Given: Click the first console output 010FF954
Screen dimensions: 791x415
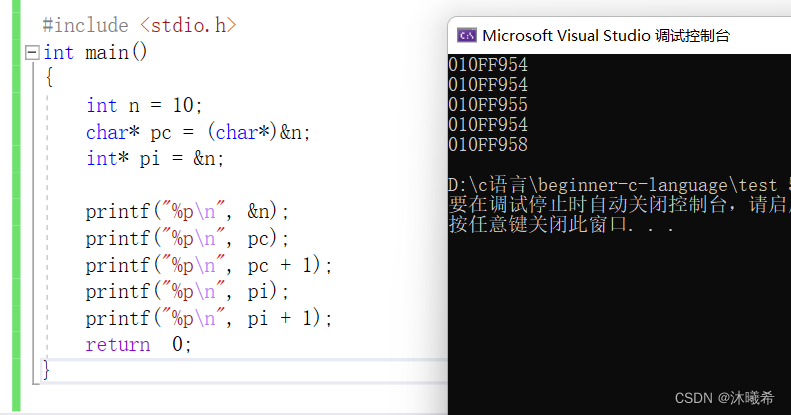Looking at the screenshot, I should coord(488,65).
